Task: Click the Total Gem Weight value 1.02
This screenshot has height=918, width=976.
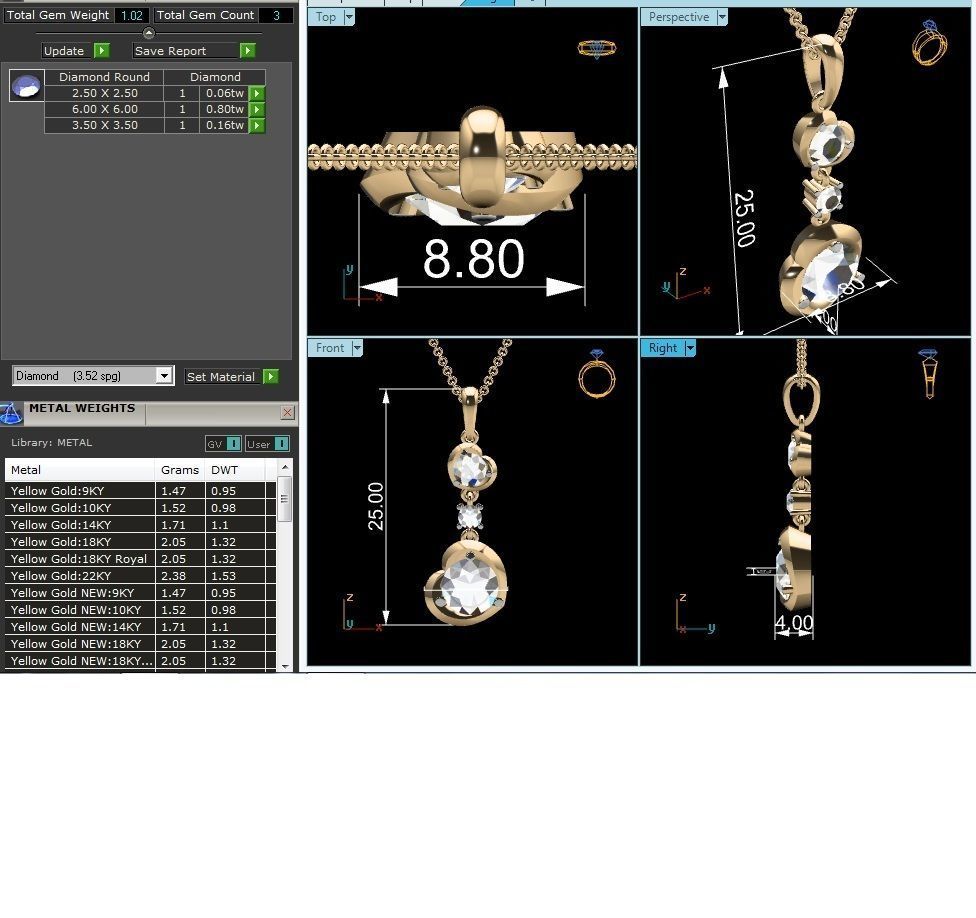Action: pyautogui.click(x=132, y=15)
